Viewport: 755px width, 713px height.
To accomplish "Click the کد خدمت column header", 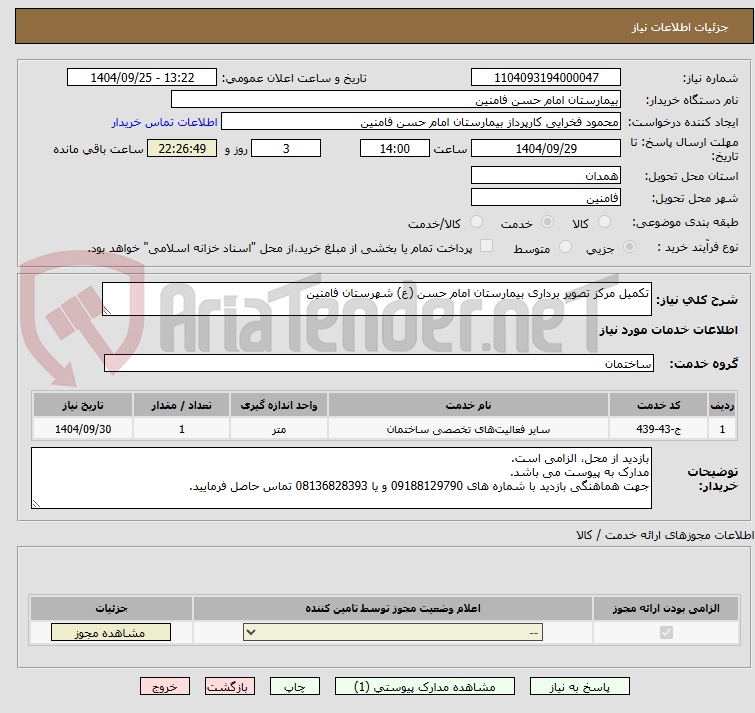I will pyautogui.click(x=658, y=405).
